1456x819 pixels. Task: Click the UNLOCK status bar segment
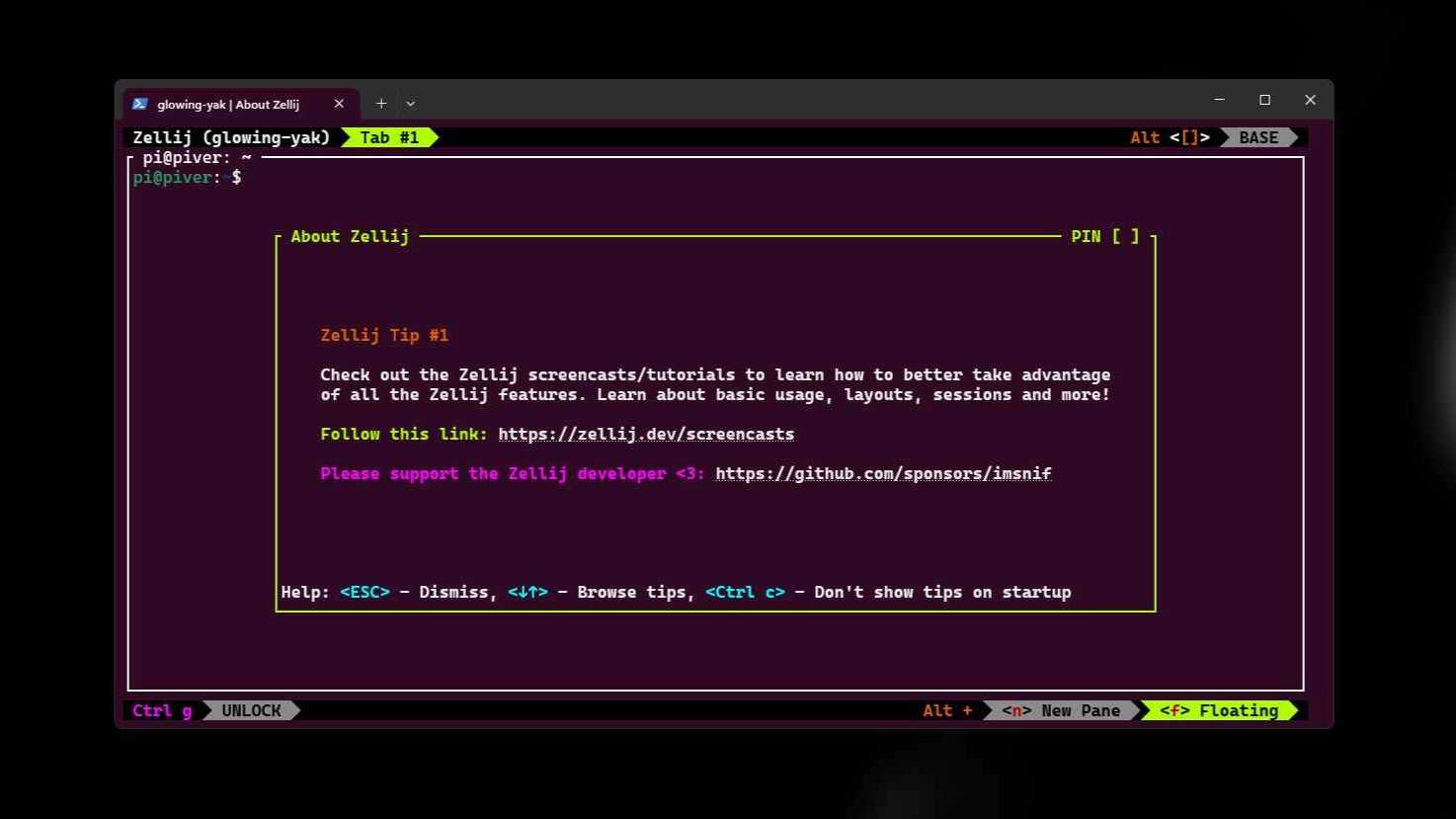(x=251, y=710)
